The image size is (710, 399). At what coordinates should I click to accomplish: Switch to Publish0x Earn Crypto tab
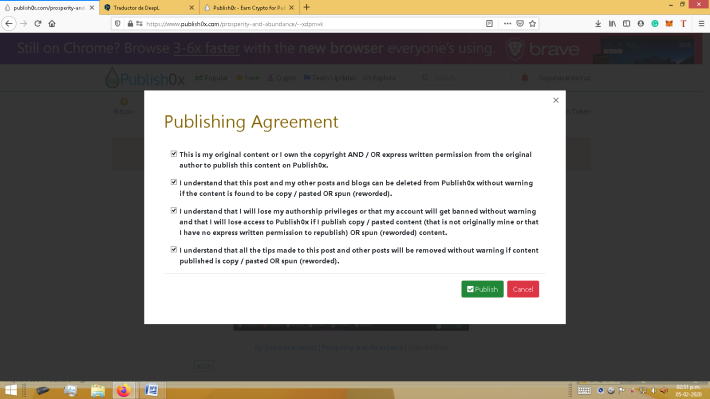coord(248,8)
